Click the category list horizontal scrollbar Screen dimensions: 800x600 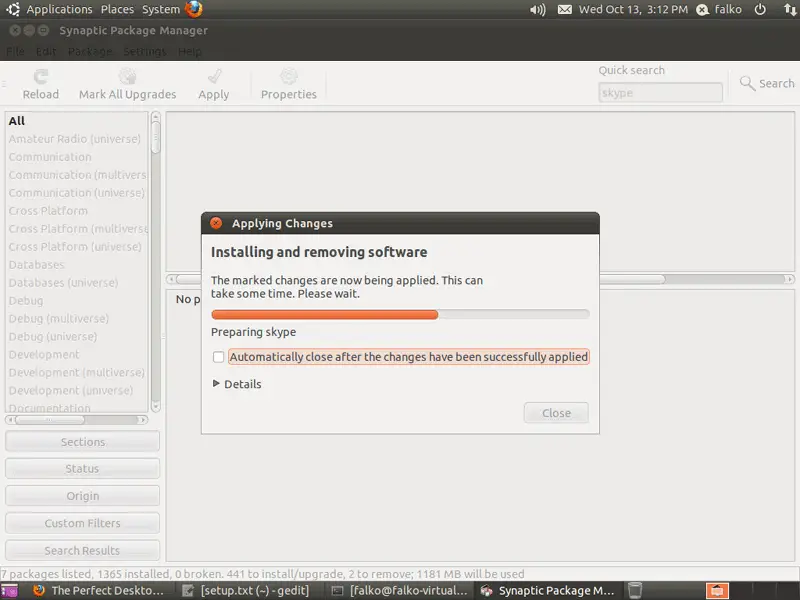coord(79,420)
